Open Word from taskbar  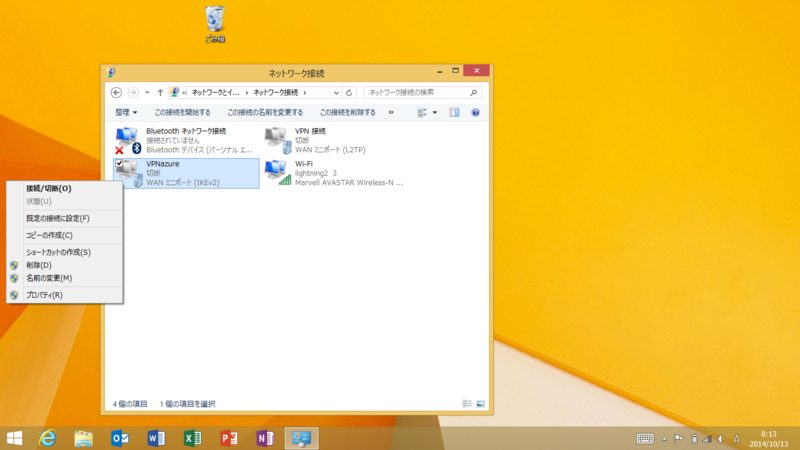coord(156,438)
